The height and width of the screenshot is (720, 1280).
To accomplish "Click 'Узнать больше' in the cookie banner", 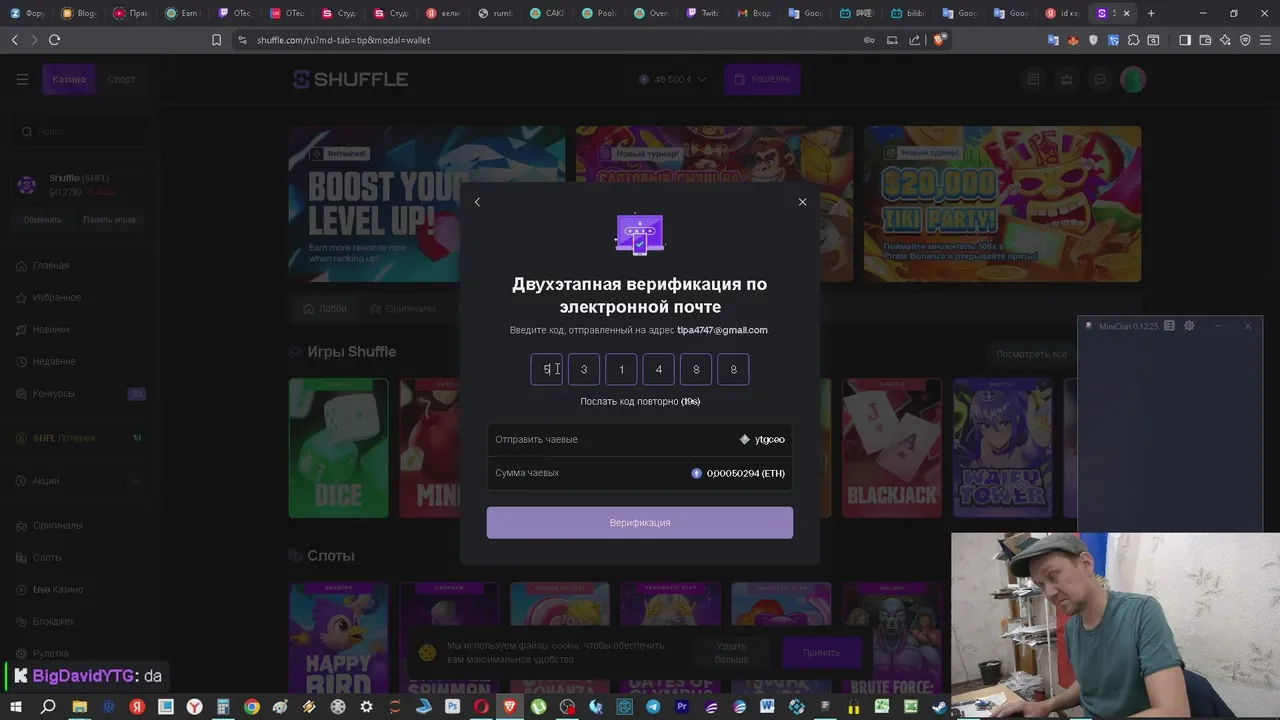I will [x=731, y=652].
